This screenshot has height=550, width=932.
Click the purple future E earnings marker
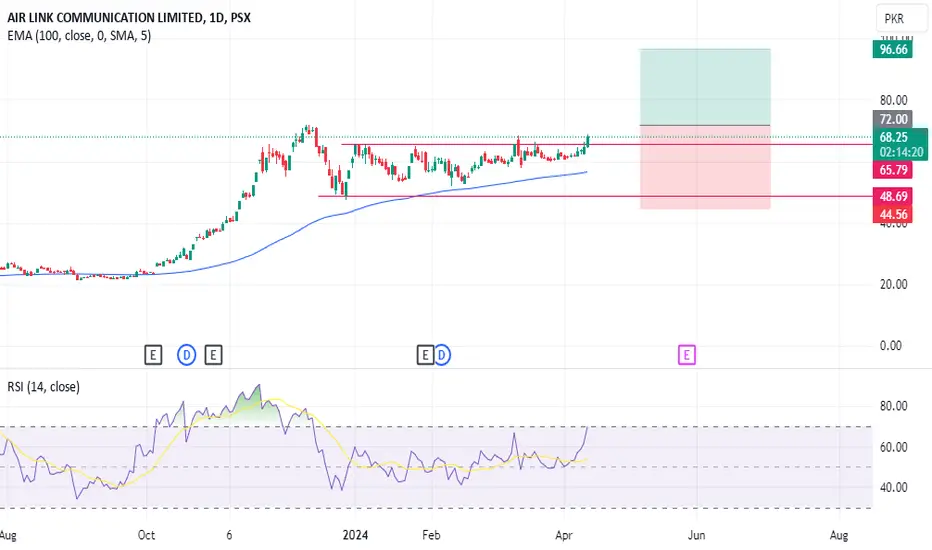[687, 355]
